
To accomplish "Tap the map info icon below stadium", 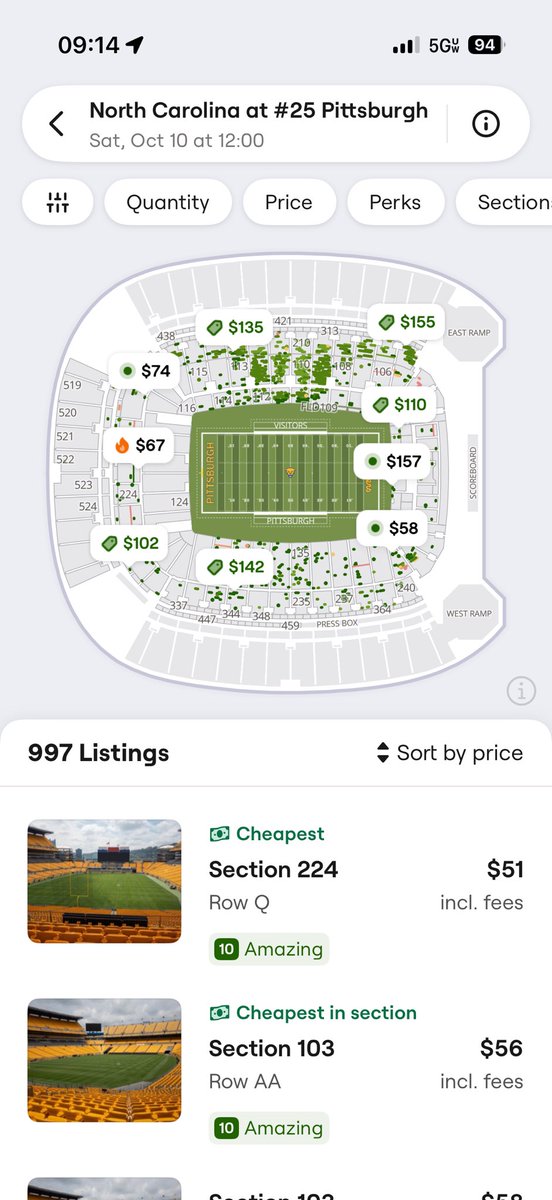I will (x=521, y=690).
